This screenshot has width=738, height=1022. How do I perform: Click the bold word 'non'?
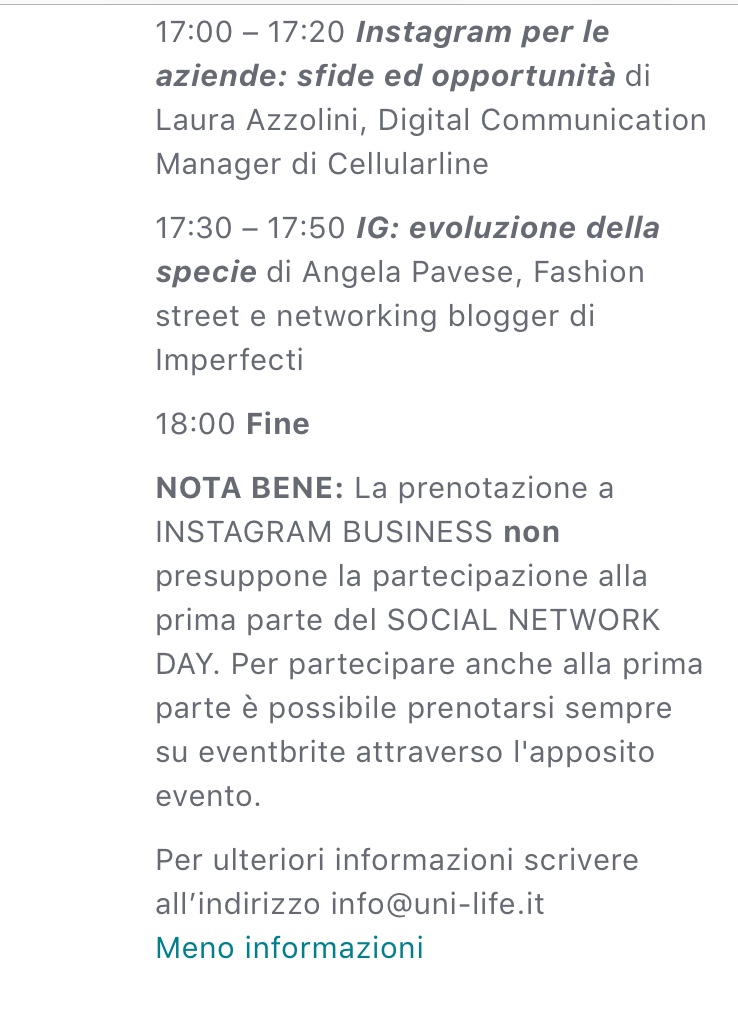[531, 533]
